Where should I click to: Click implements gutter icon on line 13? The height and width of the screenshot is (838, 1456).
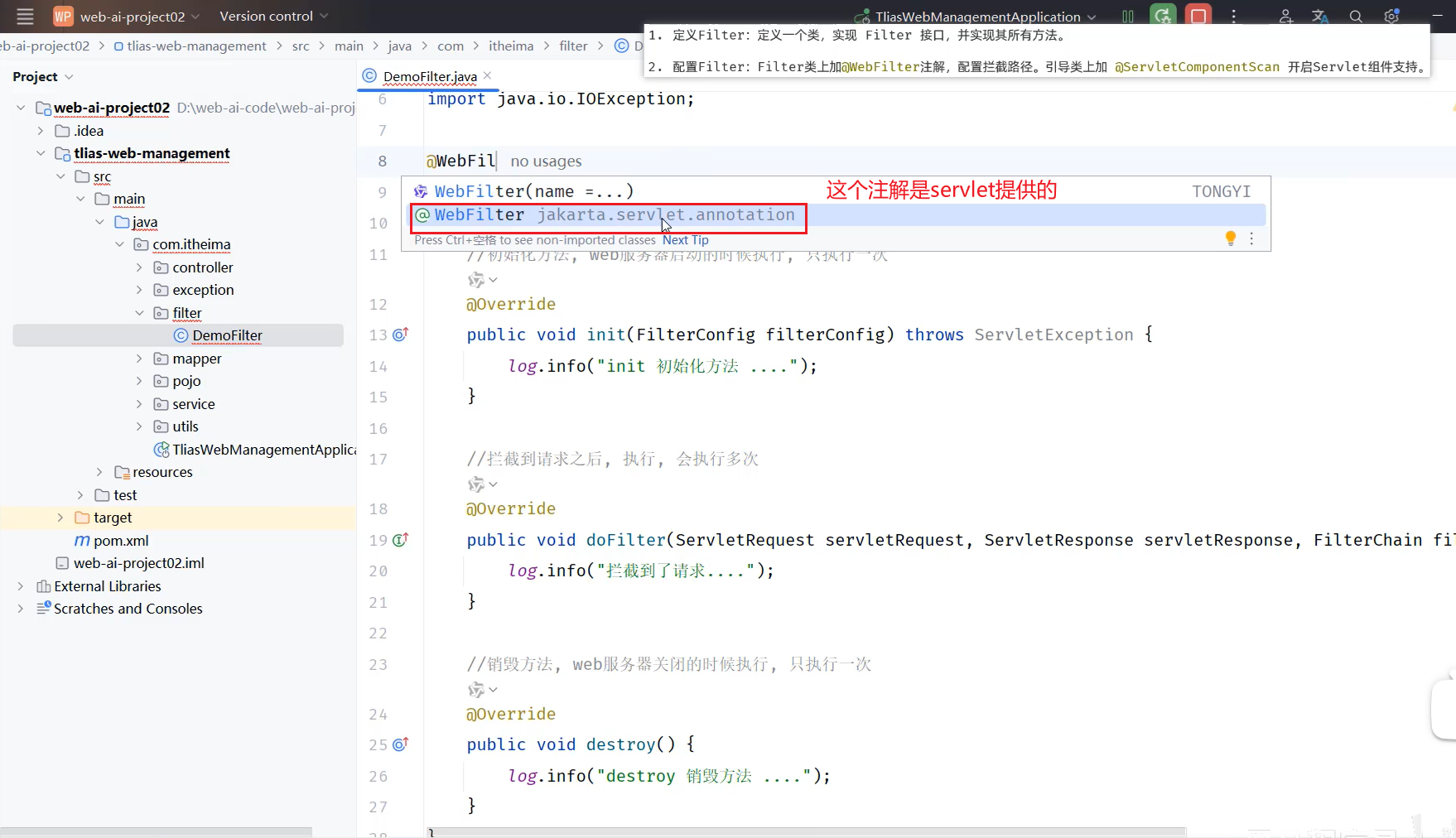pyautogui.click(x=400, y=335)
